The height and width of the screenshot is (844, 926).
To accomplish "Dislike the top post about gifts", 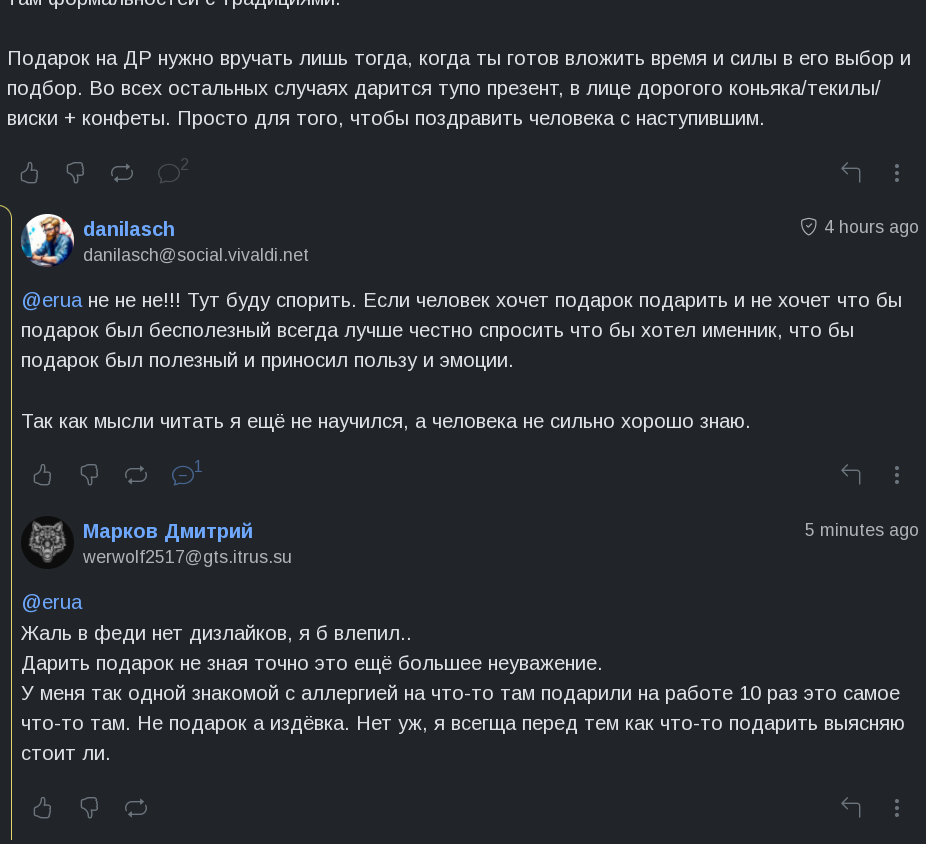I will [x=75, y=173].
